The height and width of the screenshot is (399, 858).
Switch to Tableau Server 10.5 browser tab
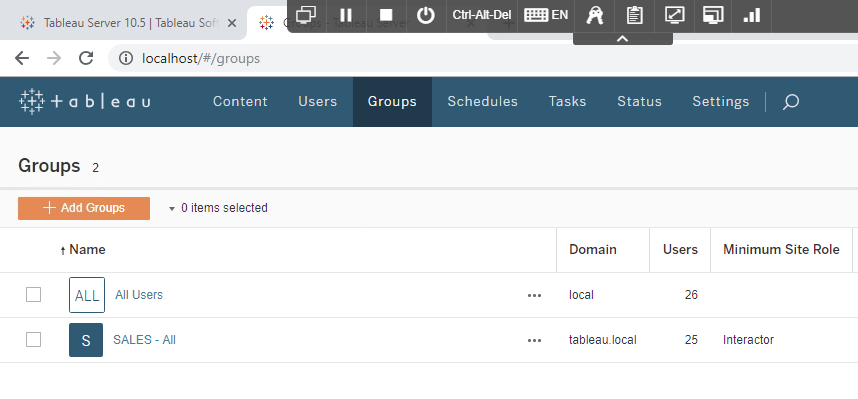[x=123, y=23]
